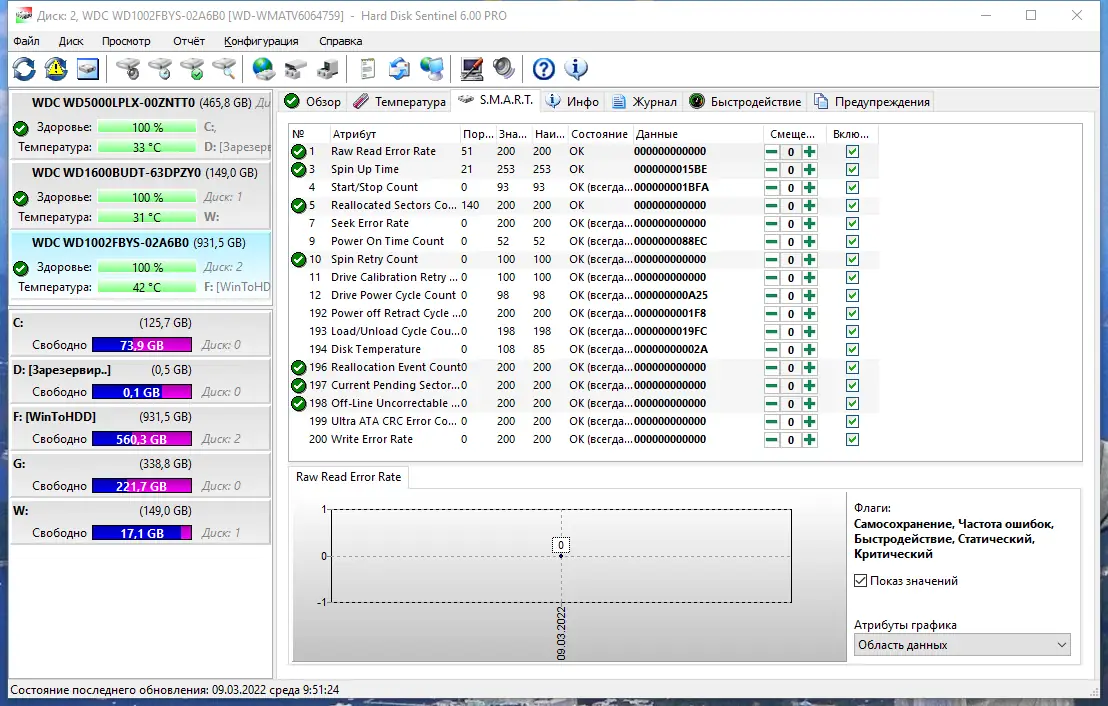Toggle the enable checkbox for Write Error Rate
This screenshot has width=1108, height=706.
tap(852, 440)
